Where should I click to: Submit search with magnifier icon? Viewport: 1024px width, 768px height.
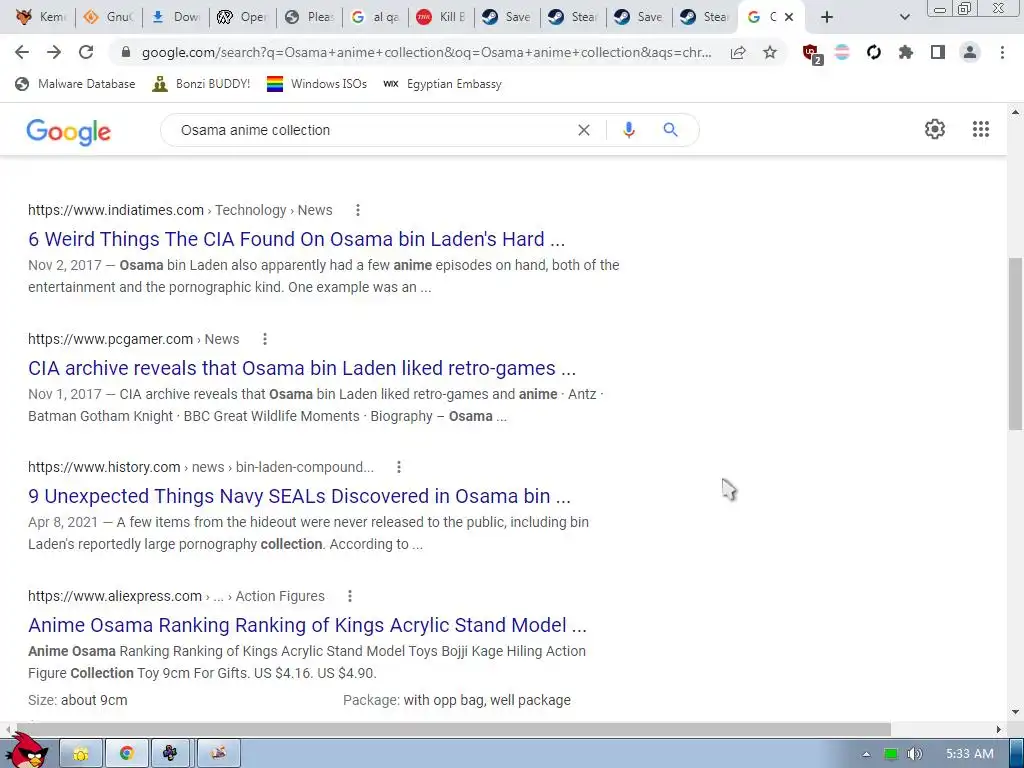[x=670, y=130]
